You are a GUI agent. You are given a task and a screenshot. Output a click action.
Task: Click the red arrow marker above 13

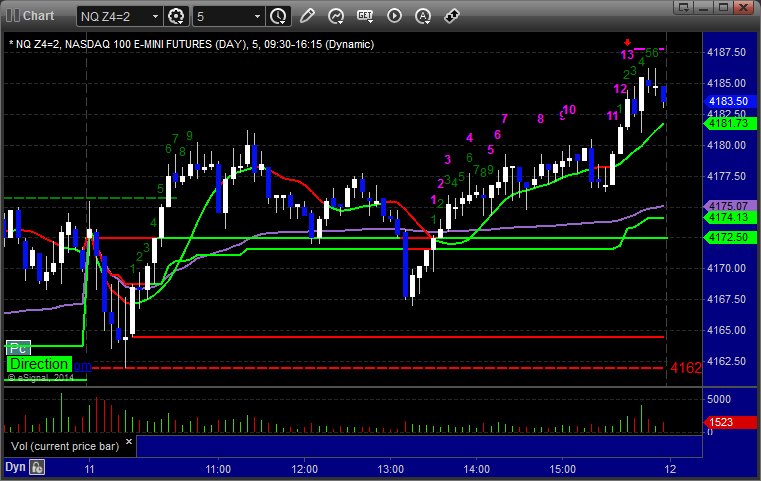click(627, 43)
